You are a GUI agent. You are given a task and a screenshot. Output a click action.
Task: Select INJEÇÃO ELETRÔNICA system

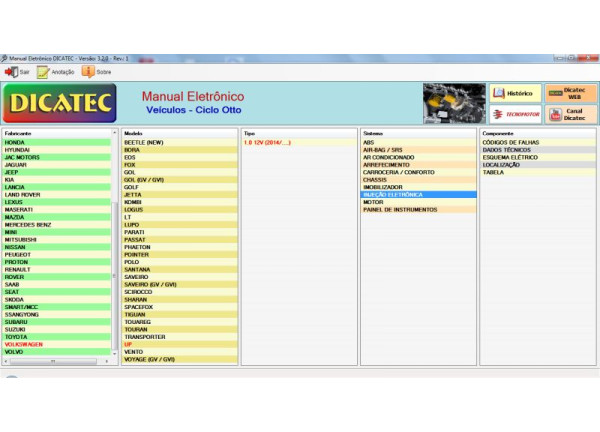tap(394, 194)
